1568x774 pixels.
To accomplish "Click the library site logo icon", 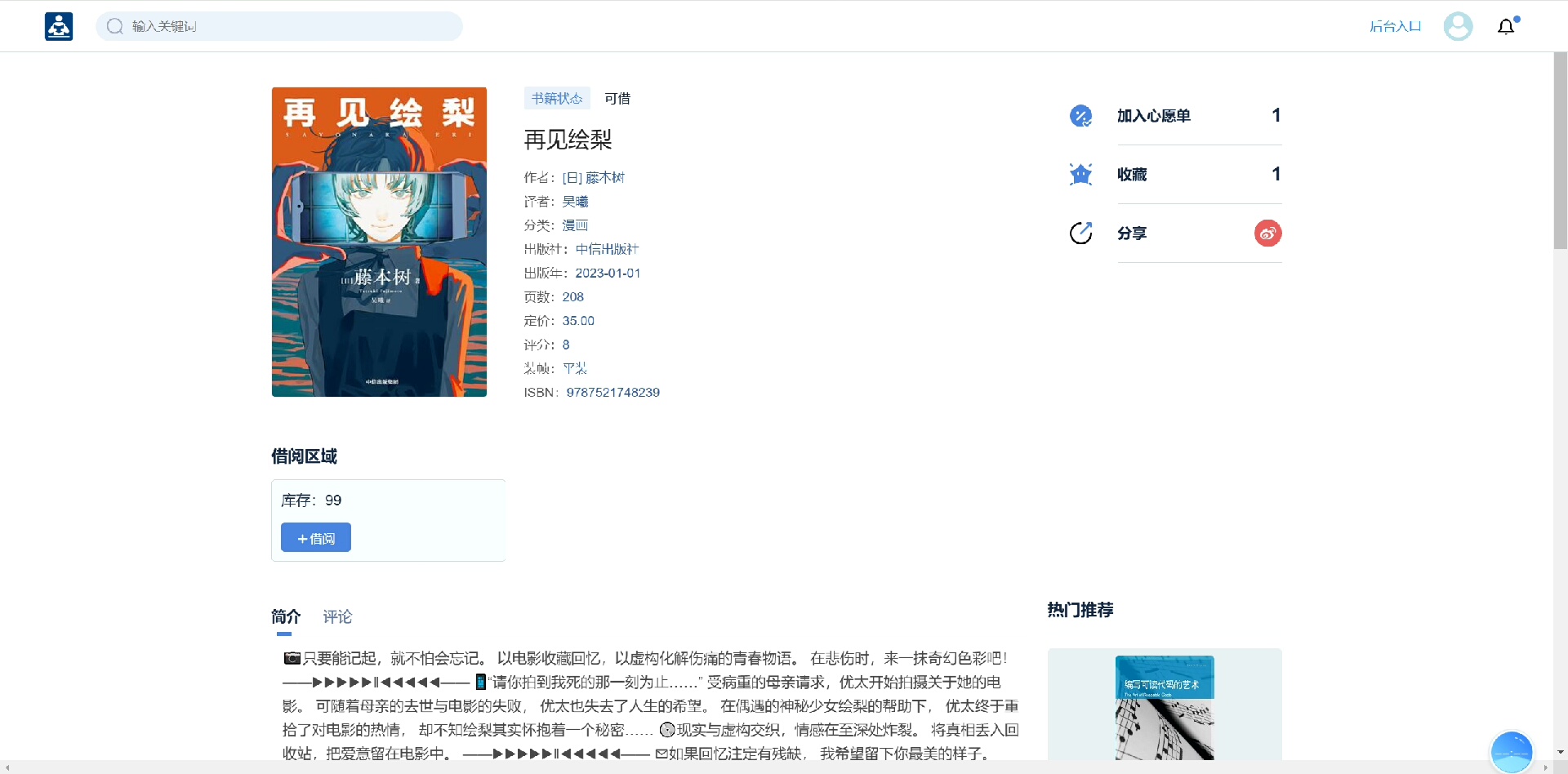I will (x=59, y=26).
